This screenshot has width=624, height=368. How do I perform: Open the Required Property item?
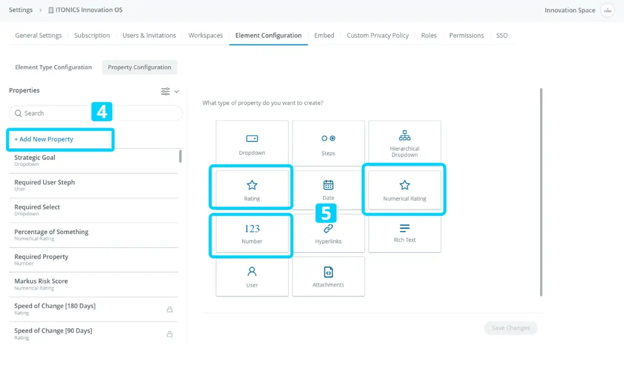click(94, 260)
